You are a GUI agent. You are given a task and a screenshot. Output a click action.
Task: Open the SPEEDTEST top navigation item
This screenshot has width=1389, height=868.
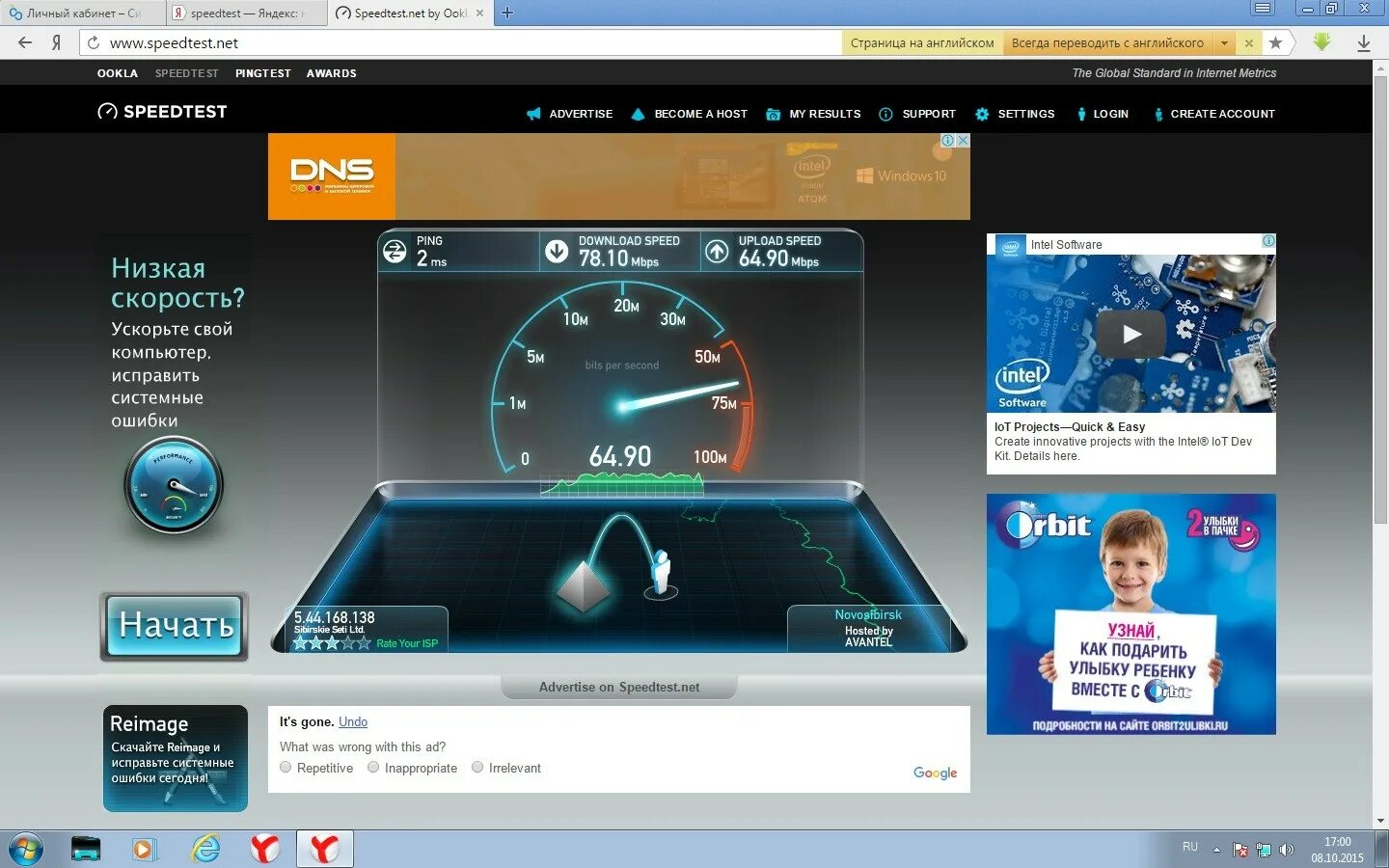187,73
